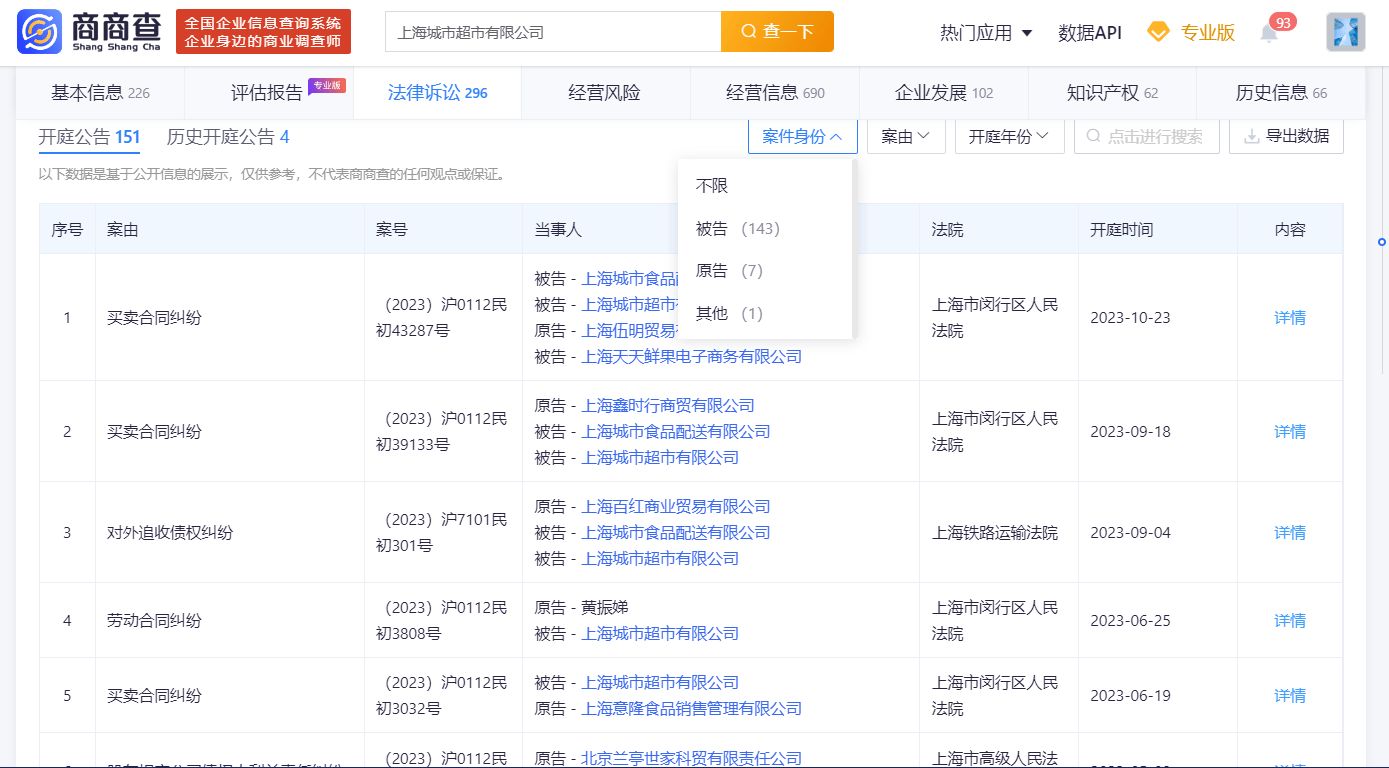Click the 商商查 logo icon
The height and width of the screenshot is (768, 1389).
38,32
